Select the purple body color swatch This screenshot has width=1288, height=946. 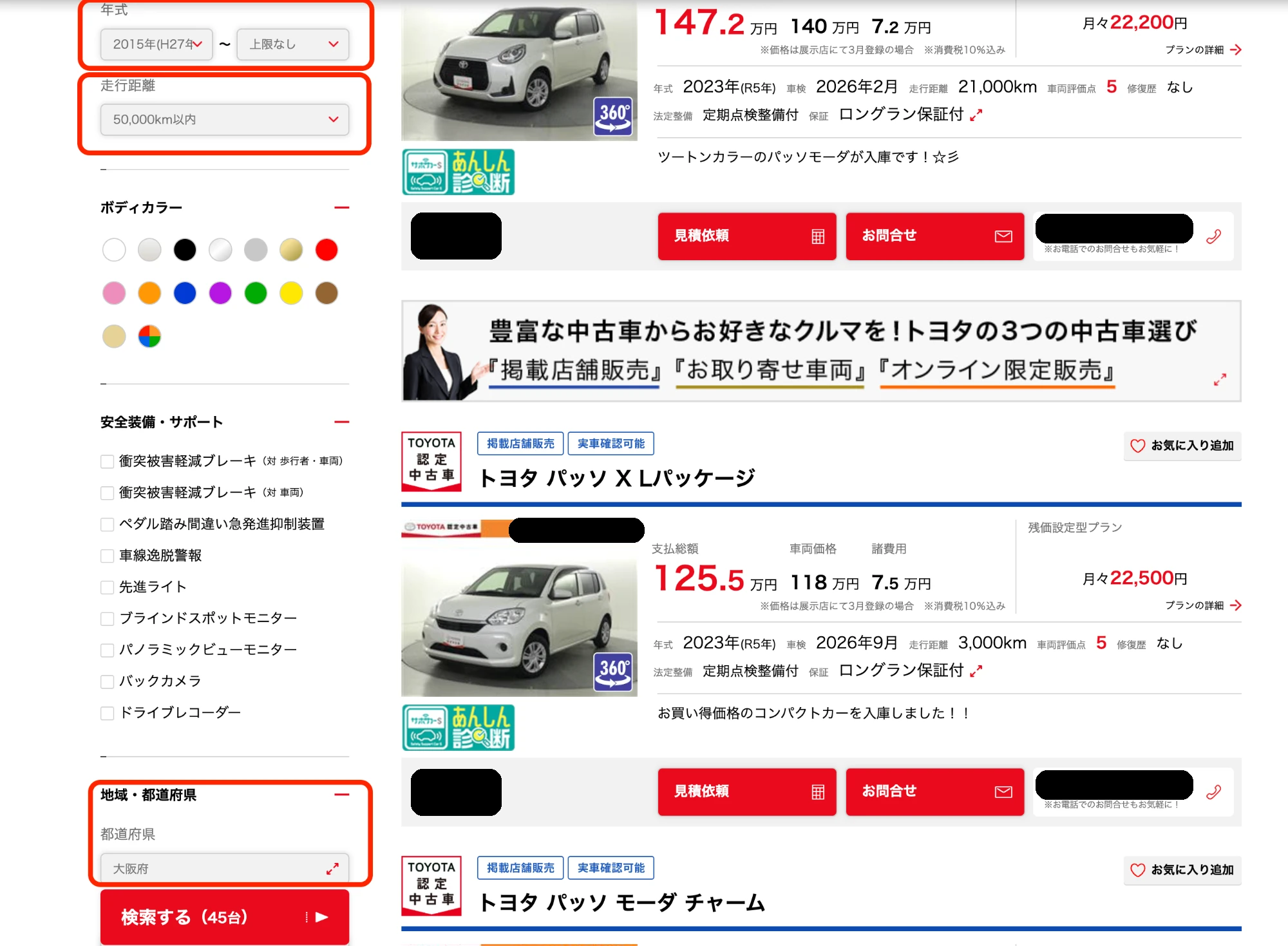220,293
